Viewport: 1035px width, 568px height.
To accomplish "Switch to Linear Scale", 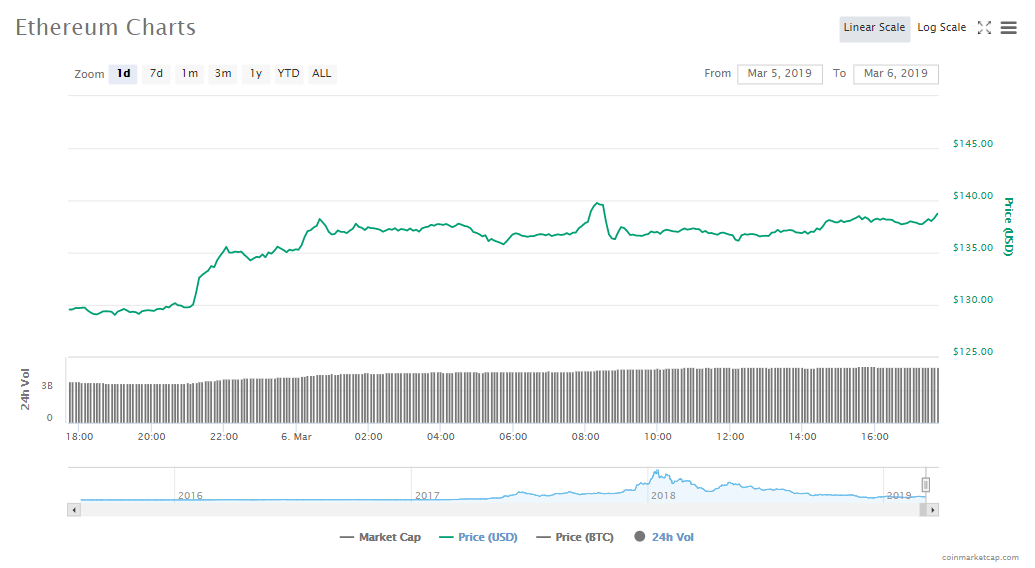I will pyautogui.click(x=874, y=28).
